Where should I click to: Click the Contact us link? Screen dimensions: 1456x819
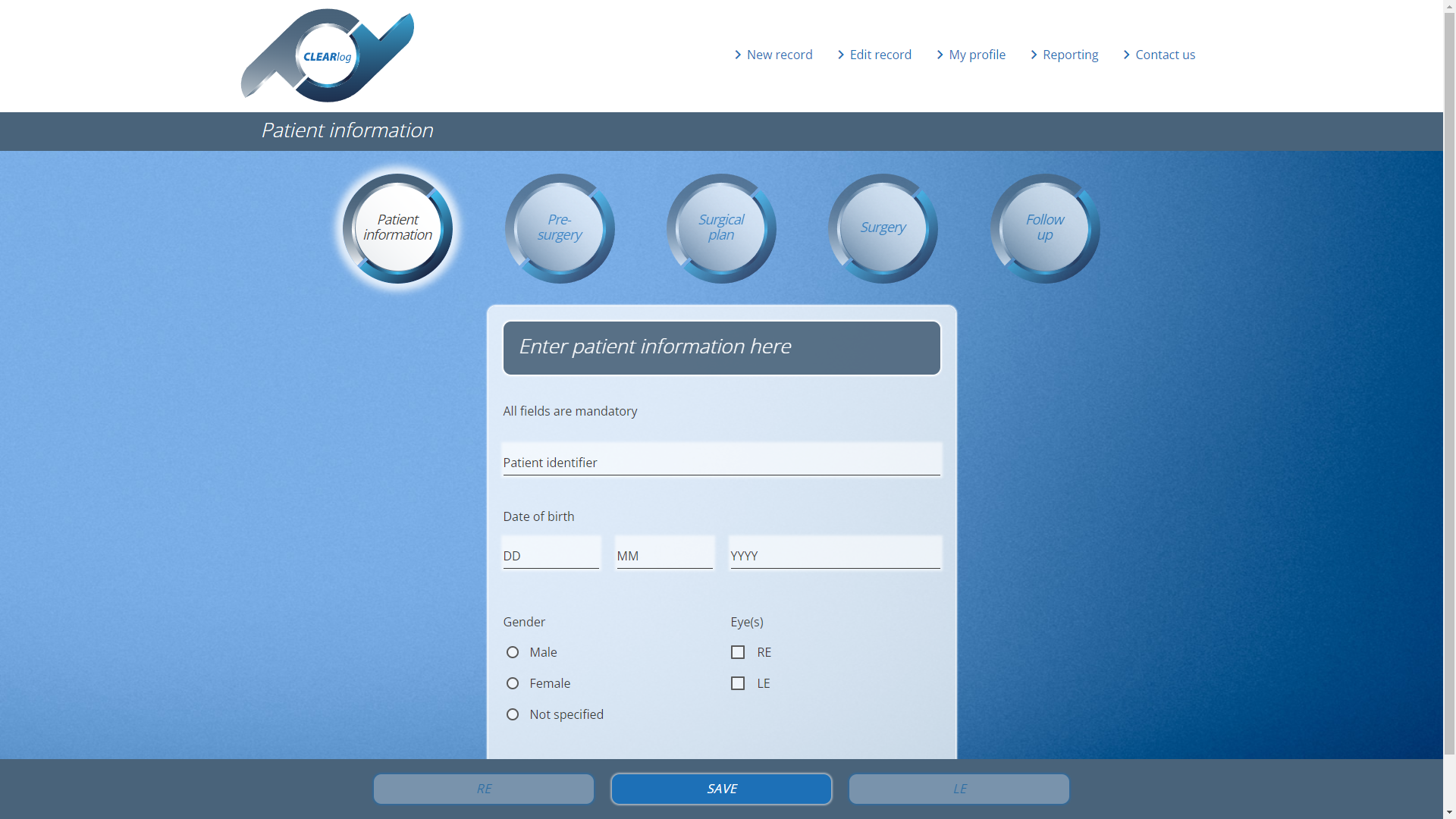click(x=1165, y=55)
